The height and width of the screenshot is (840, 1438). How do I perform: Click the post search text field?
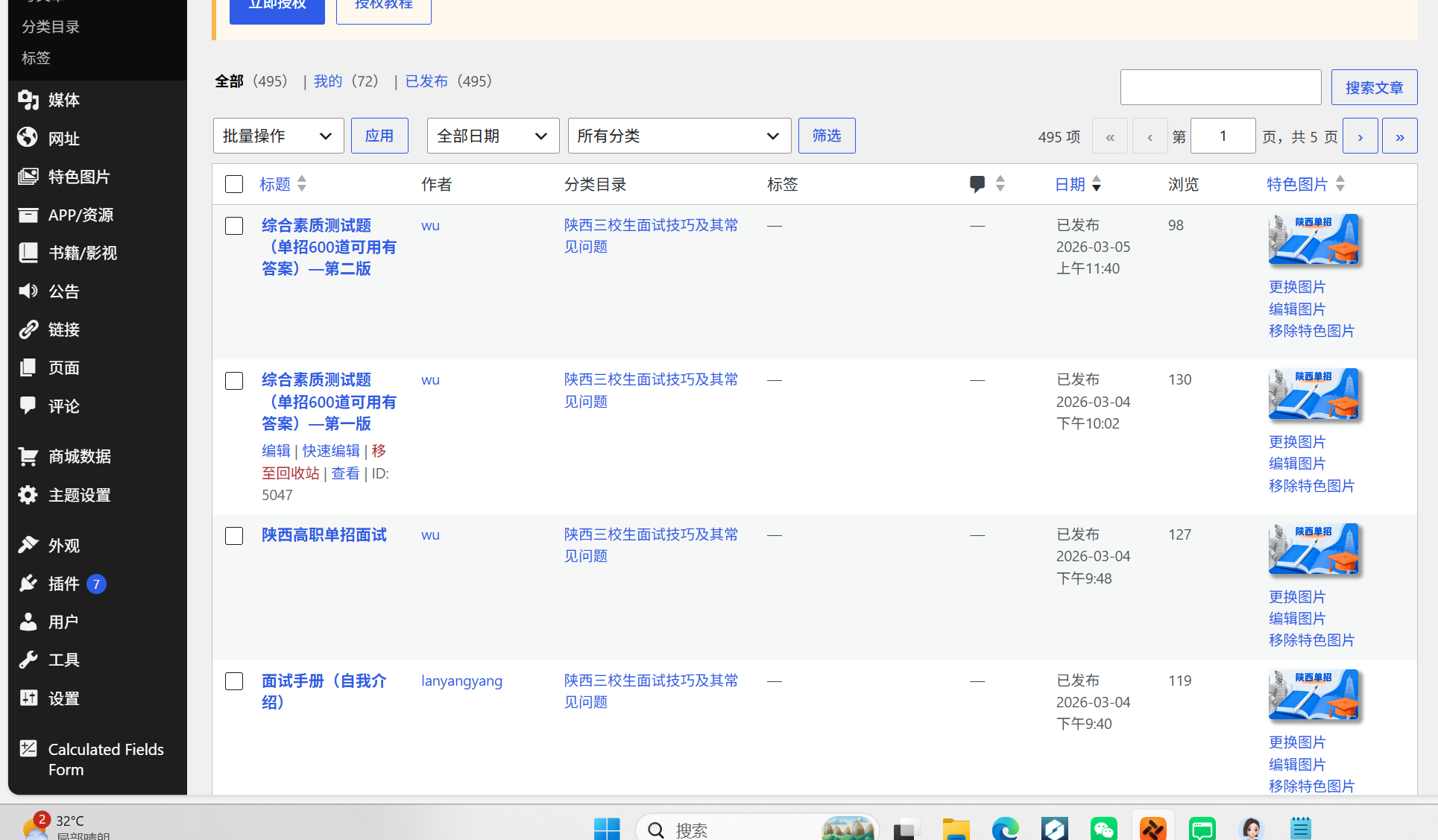(1220, 88)
